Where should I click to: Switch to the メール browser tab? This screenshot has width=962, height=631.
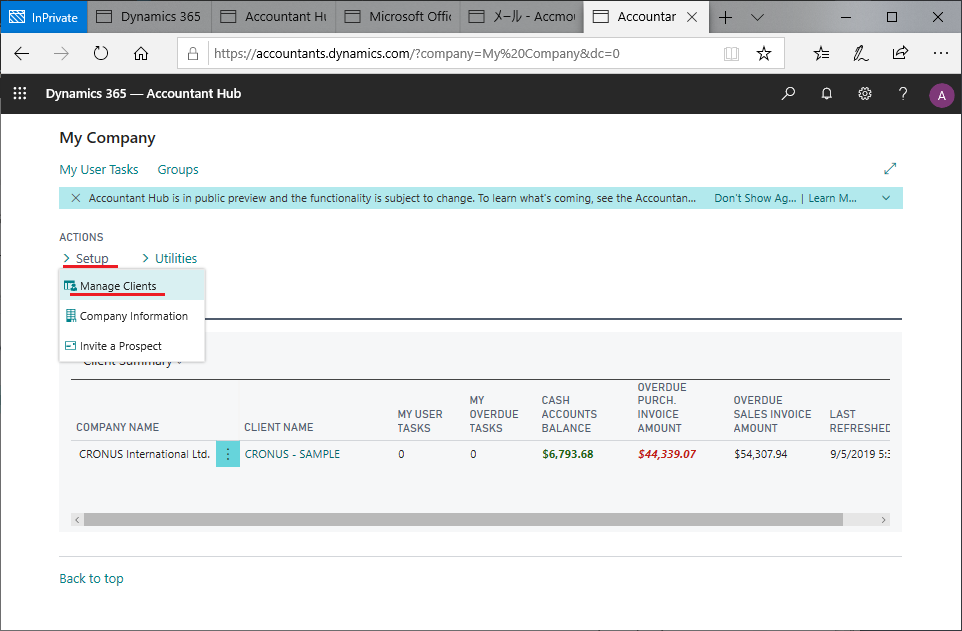[x=522, y=17]
